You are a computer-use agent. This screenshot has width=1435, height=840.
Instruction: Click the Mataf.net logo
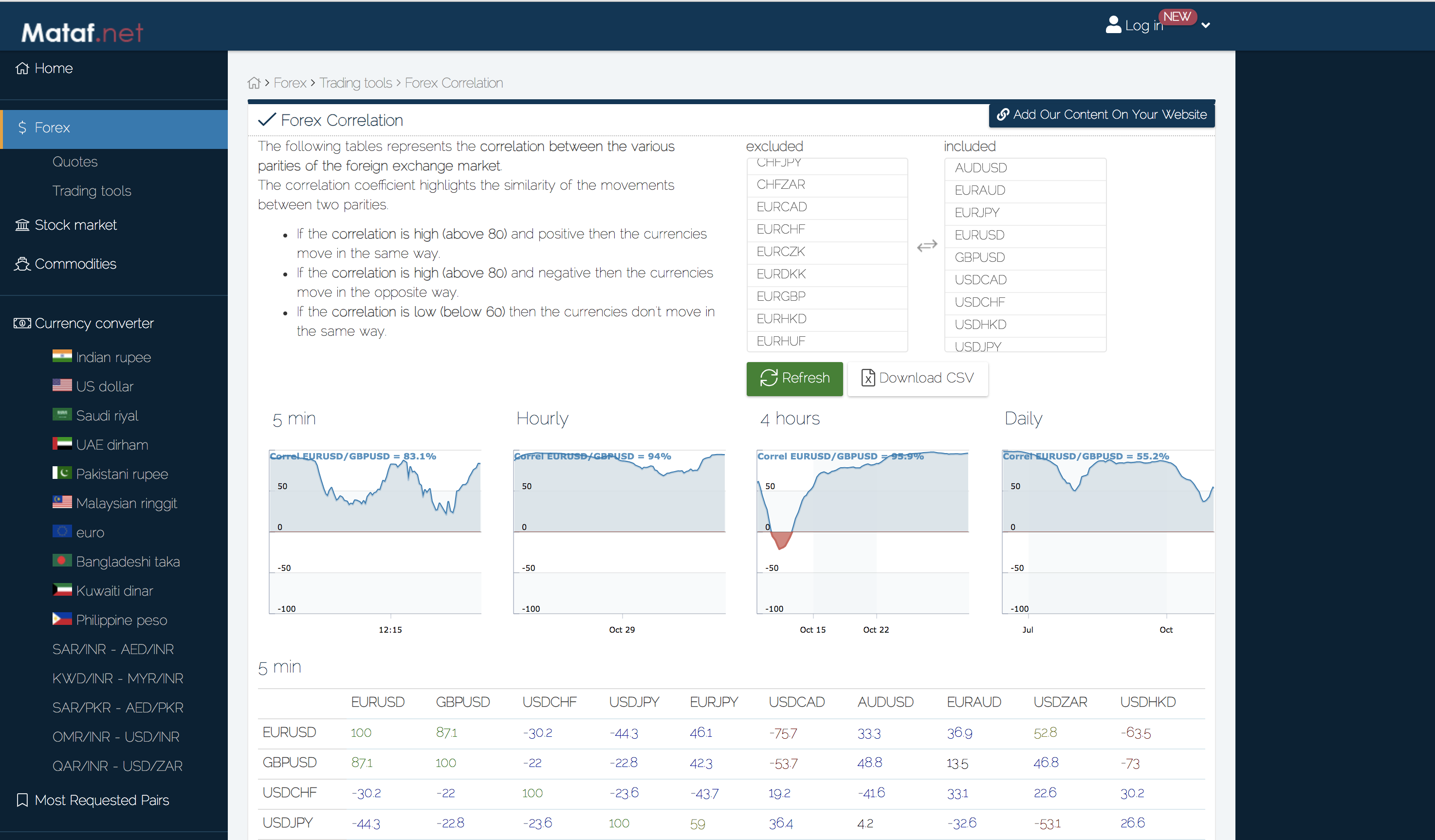tap(83, 32)
